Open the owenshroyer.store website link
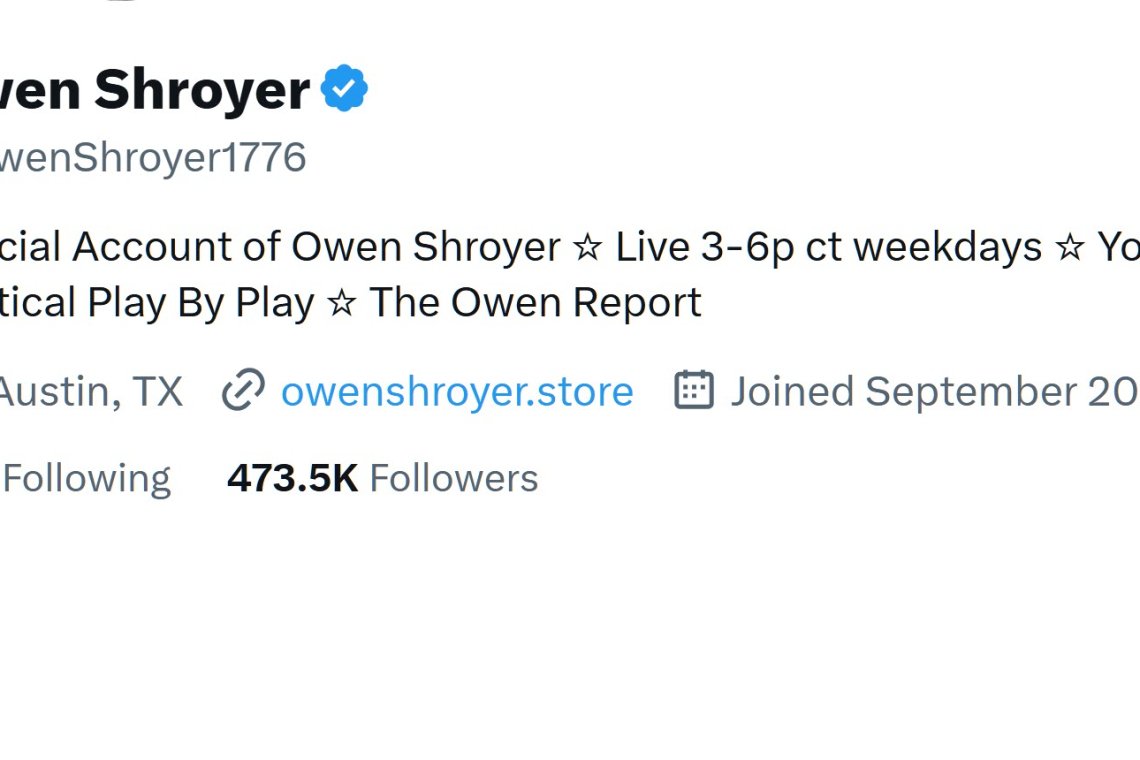 tap(457, 391)
